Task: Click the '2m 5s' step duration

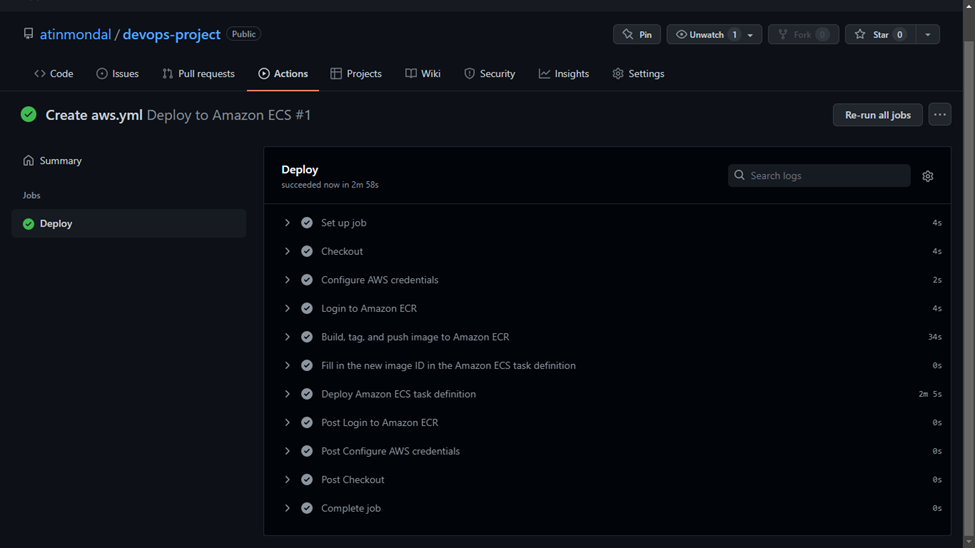Action: click(x=930, y=394)
